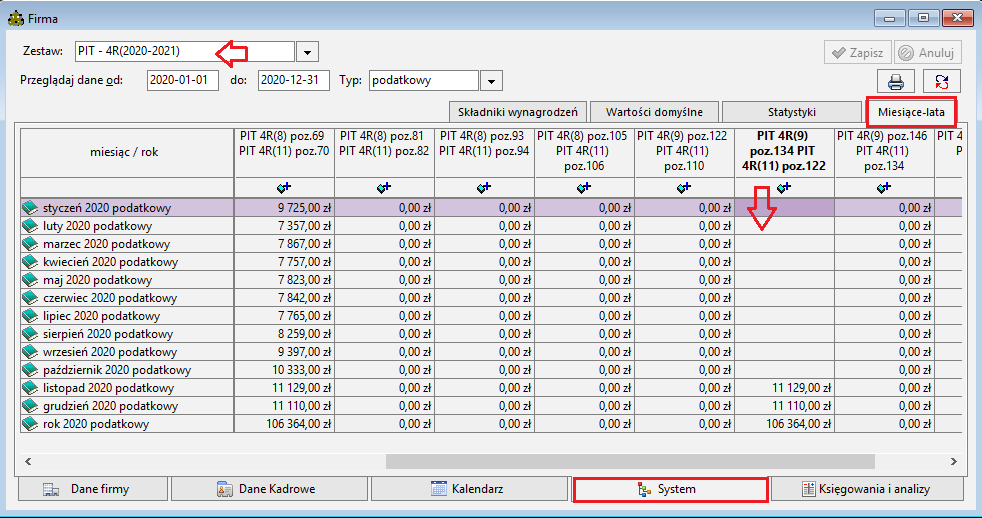
Task: Click add icon under poz.81 column
Action: click(x=385, y=187)
